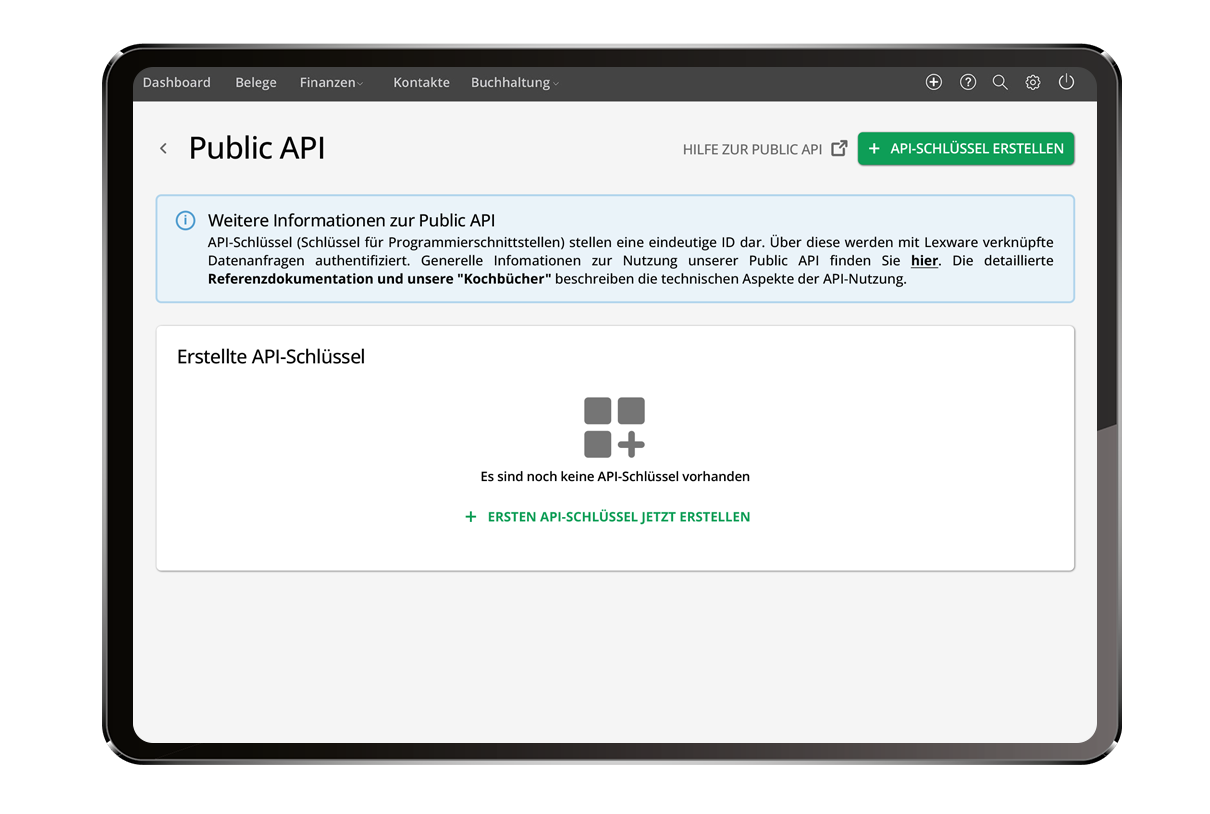Follow the underlined "hier" link
Screen dimensions: 1210x814
click(x=924, y=261)
